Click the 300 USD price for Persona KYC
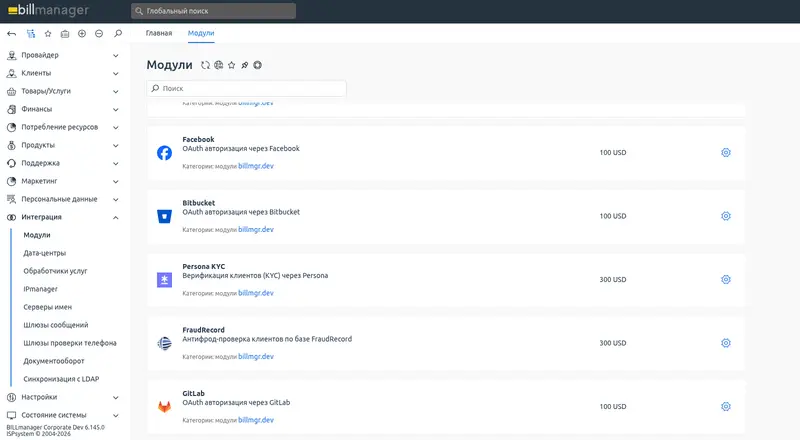Viewport: 800px width, 440px height. 613,280
